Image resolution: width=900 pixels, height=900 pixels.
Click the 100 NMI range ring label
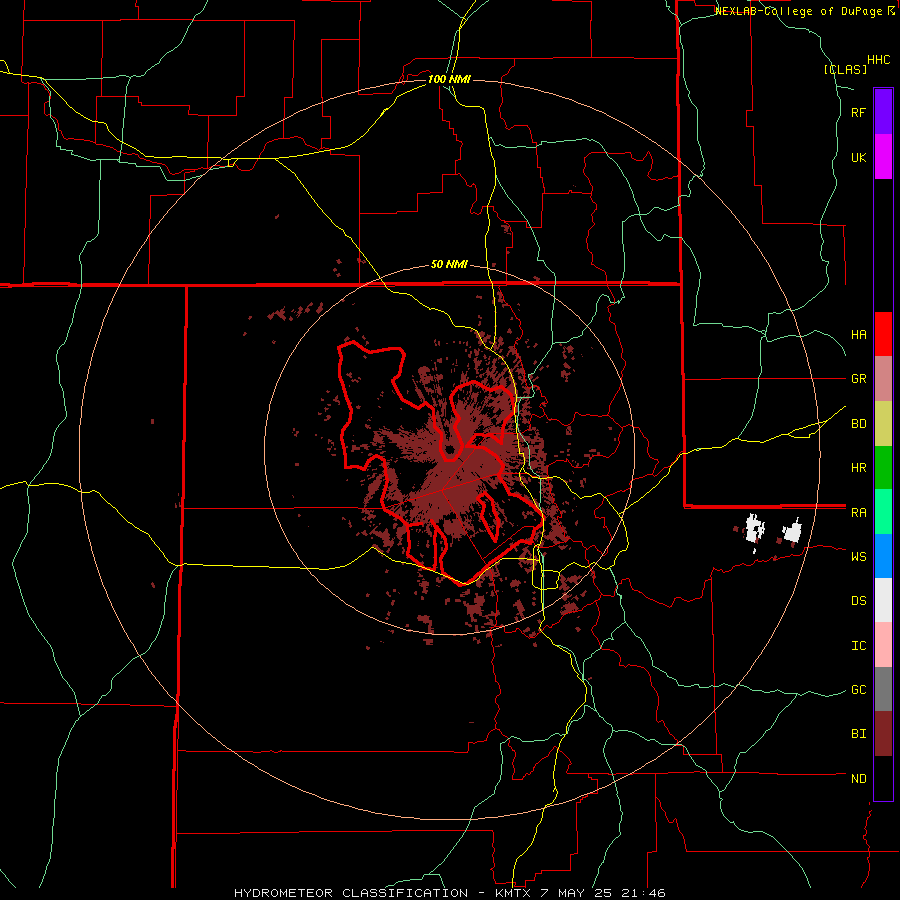pyautogui.click(x=449, y=79)
